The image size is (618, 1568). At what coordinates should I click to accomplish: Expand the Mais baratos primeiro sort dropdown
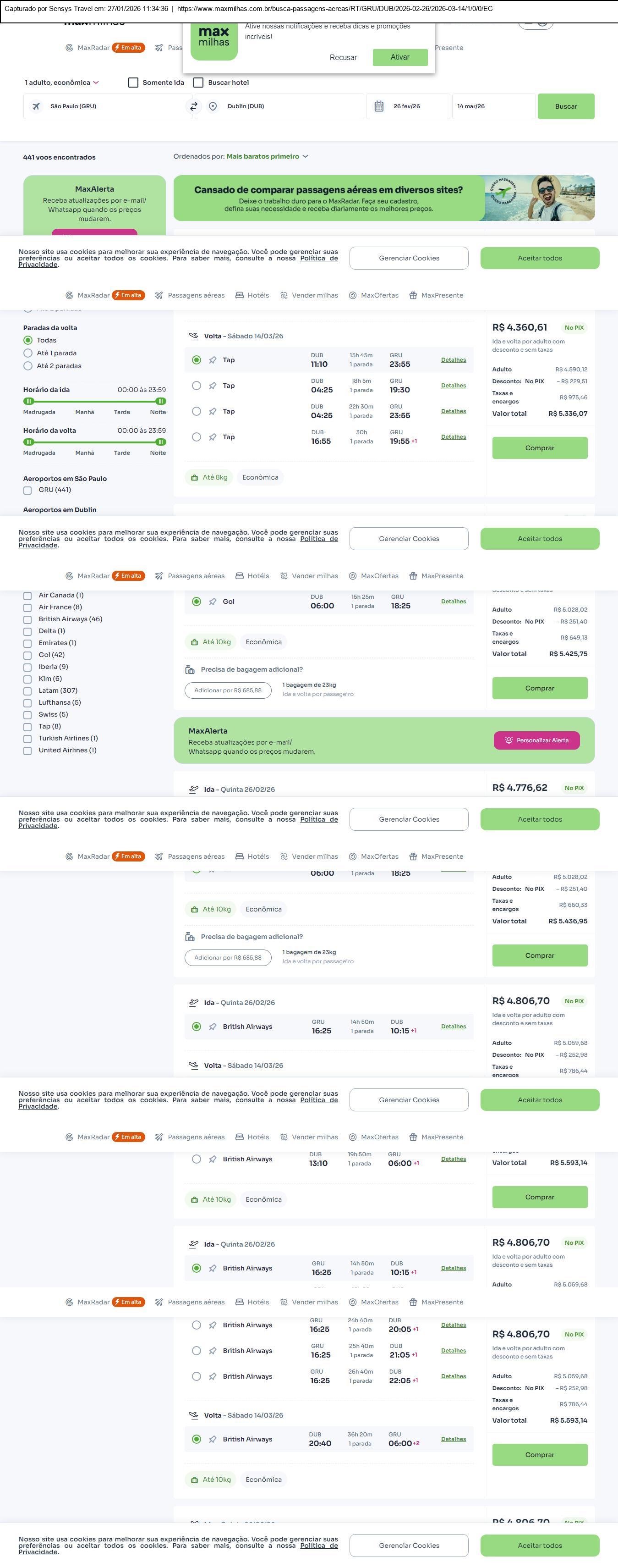click(267, 156)
